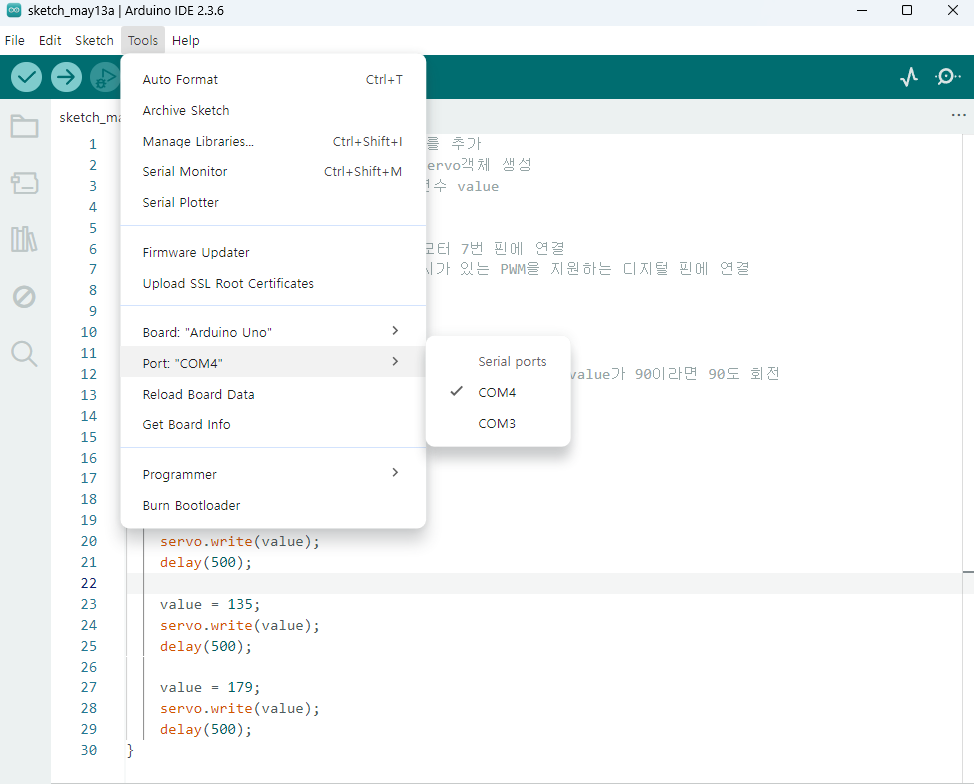Select the checked COM4 serial port
This screenshot has width=974, height=784.
[x=497, y=393]
